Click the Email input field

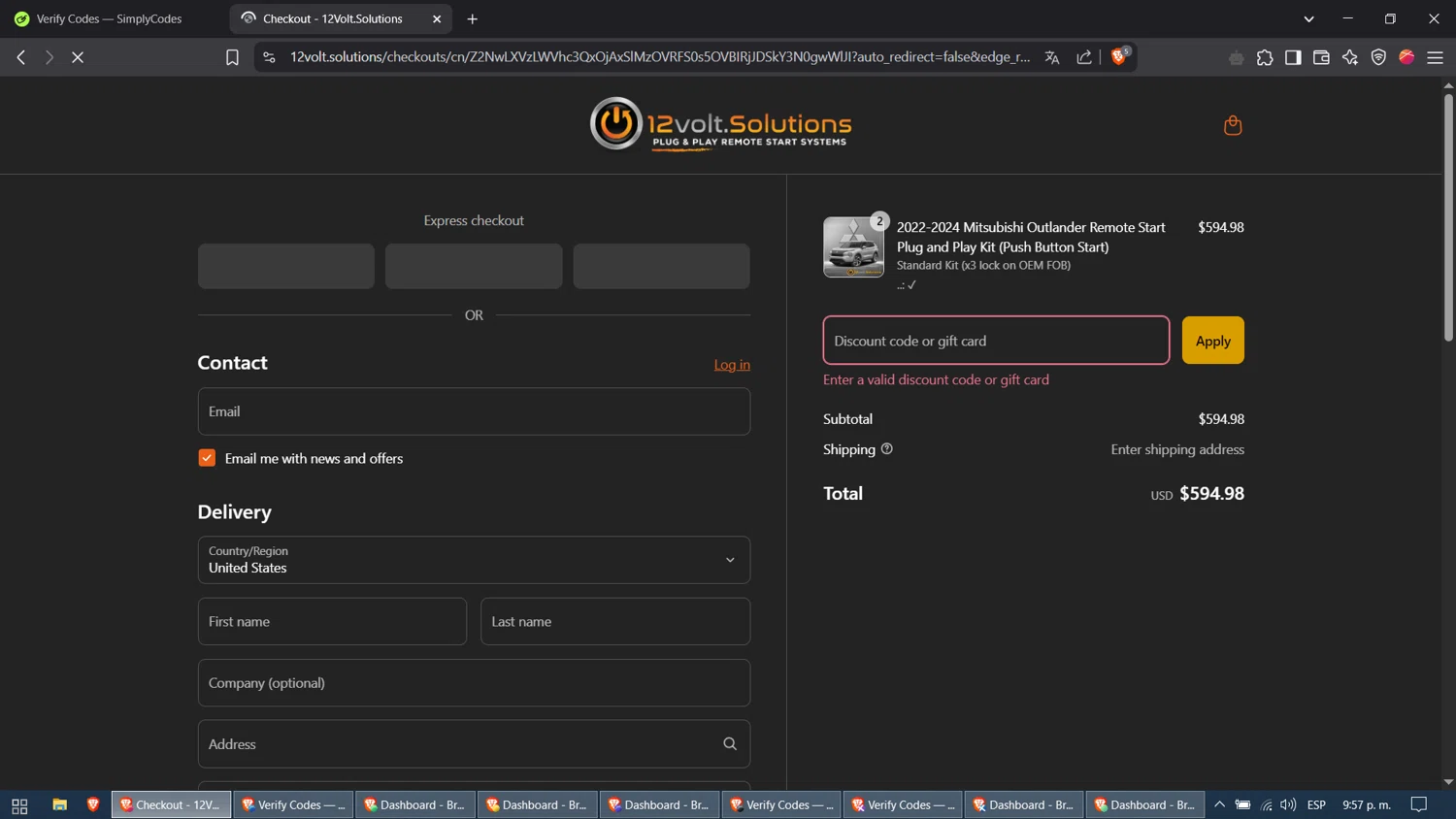tap(474, 411)
